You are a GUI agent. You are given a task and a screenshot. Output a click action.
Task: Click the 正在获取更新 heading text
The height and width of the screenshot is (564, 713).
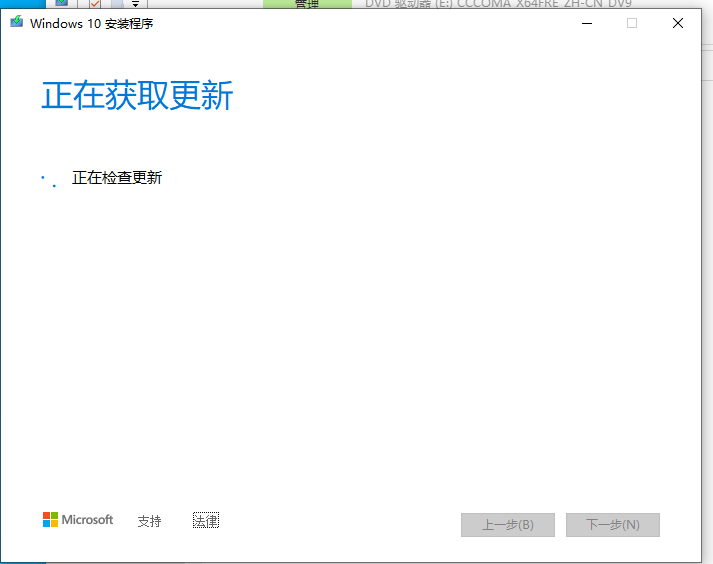137,96
